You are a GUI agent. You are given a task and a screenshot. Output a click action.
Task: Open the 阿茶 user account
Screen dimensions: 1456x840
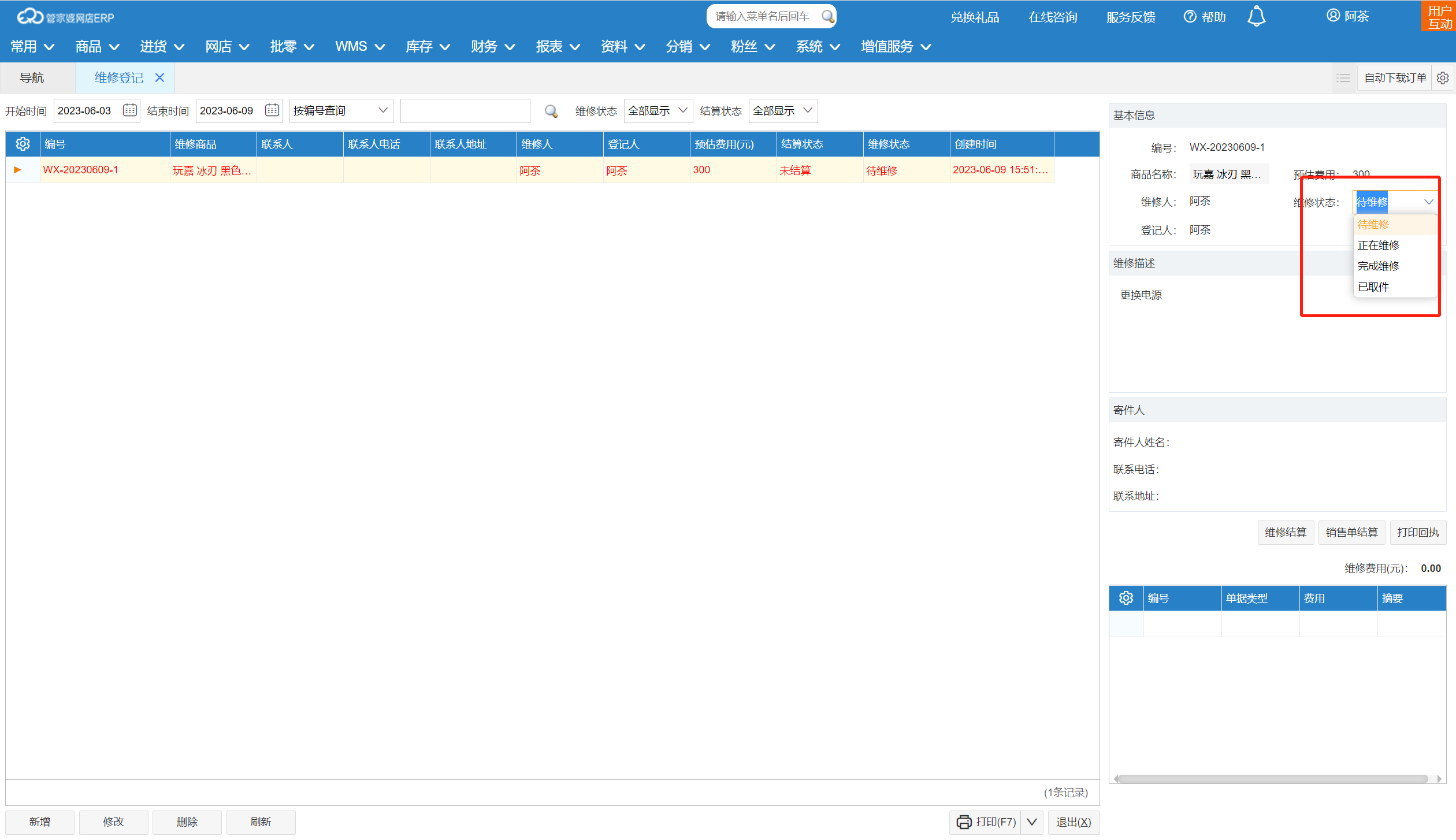(1347, 16)
